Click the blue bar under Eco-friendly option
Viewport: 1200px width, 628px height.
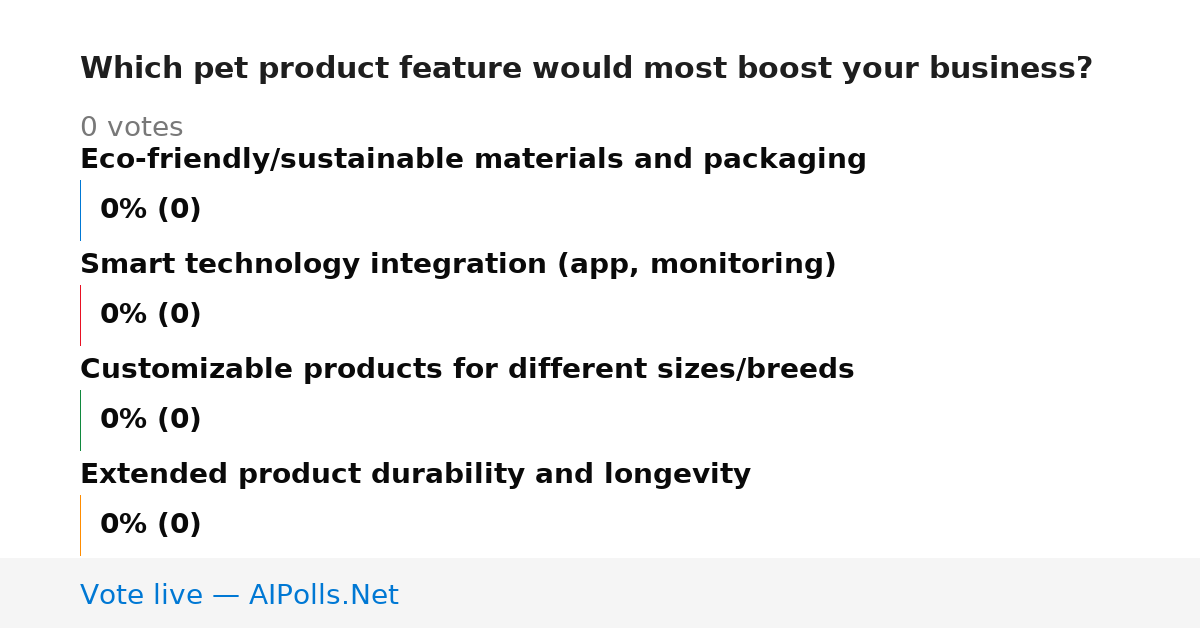[x=80, y=210]
